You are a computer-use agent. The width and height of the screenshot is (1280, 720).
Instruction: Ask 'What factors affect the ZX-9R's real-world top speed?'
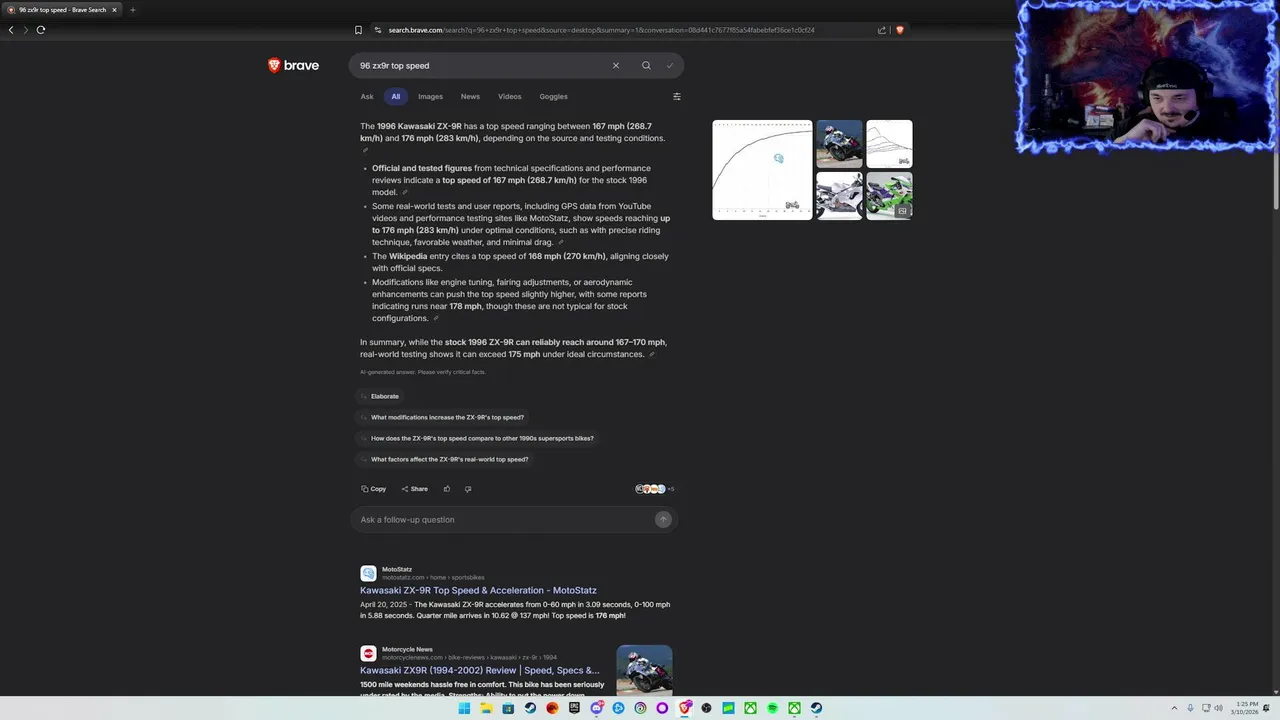pyautogui.click(x=444, y=459)
